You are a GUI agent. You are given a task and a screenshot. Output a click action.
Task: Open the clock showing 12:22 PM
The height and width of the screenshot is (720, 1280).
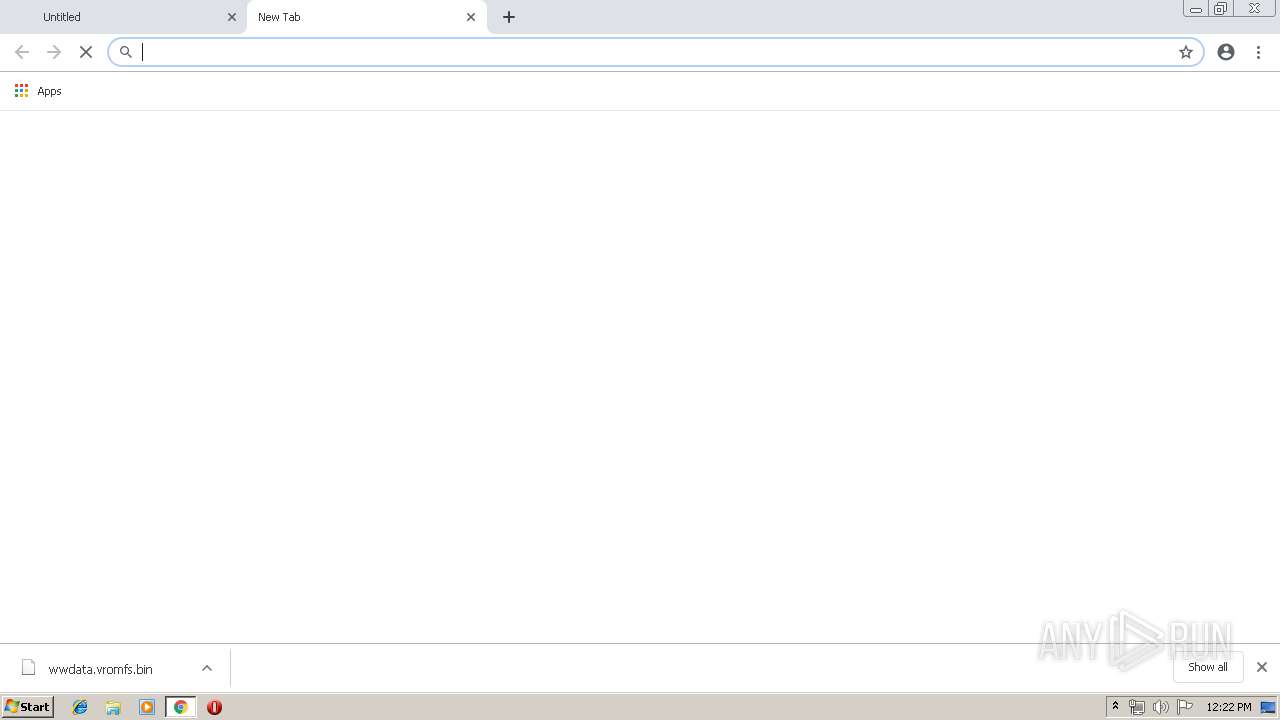pyautogui.click(x=1229, y=707)
